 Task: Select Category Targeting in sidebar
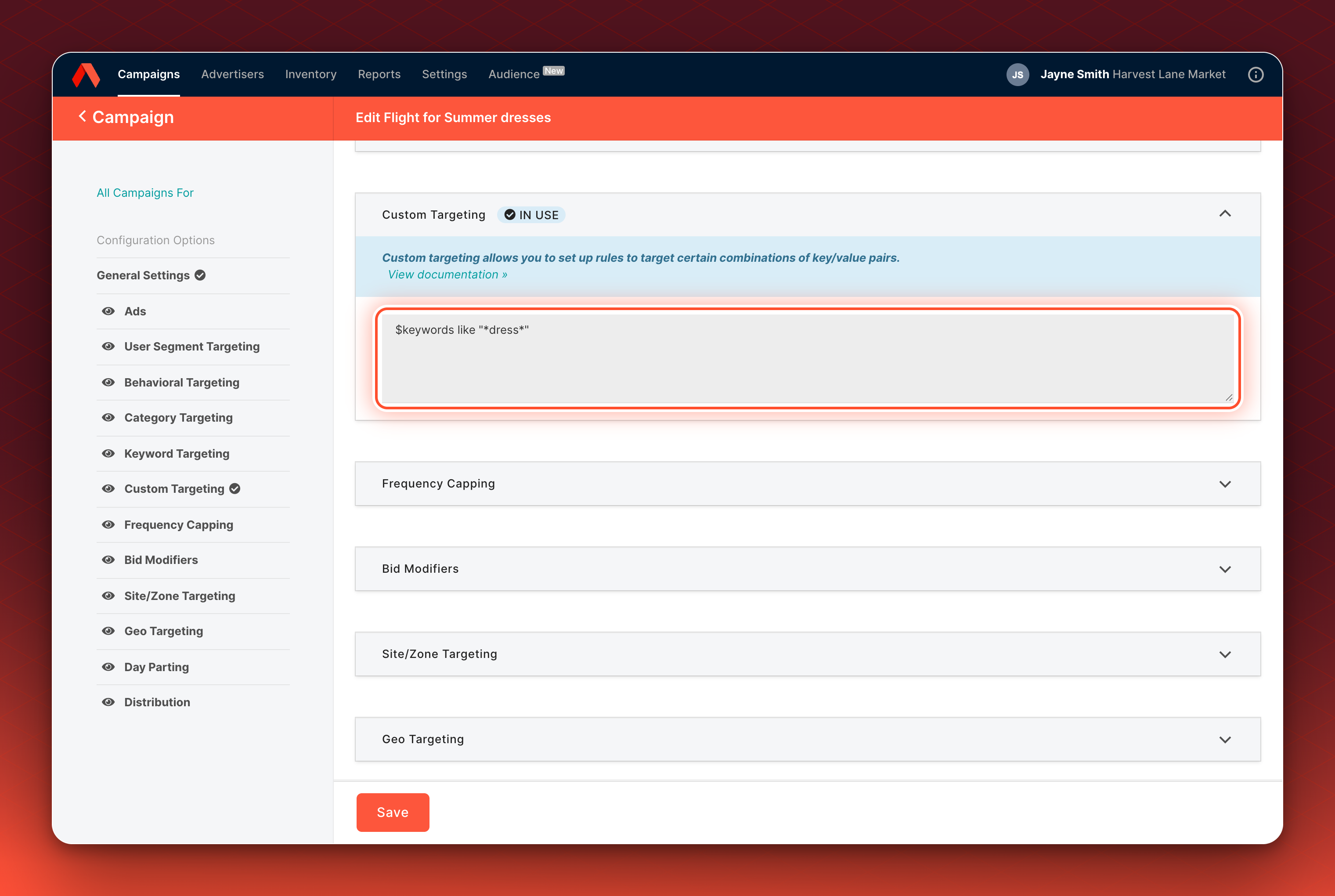click(178, 418)
